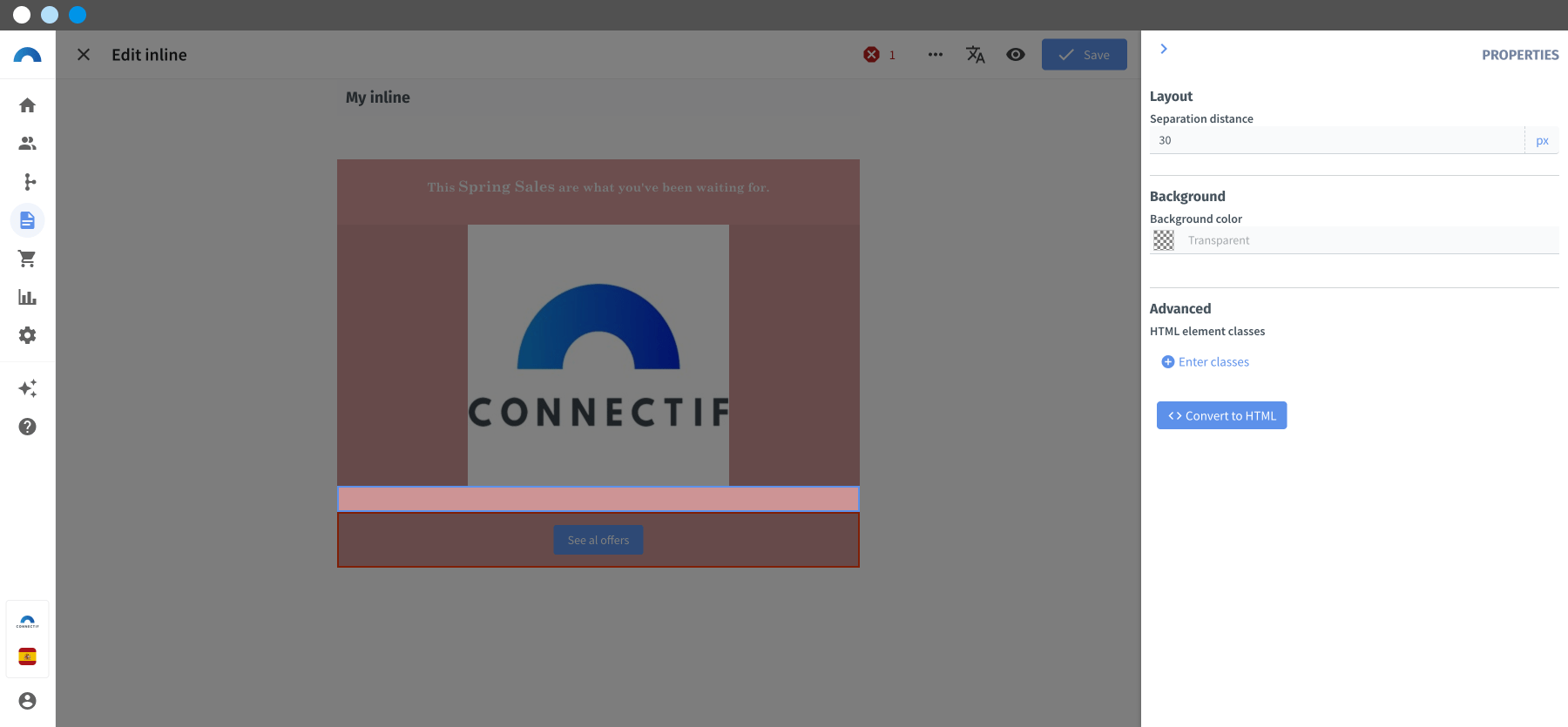Collapse the Properties panel chevron
Viewport: 1568px width, 727px height.
(1164, 49)
